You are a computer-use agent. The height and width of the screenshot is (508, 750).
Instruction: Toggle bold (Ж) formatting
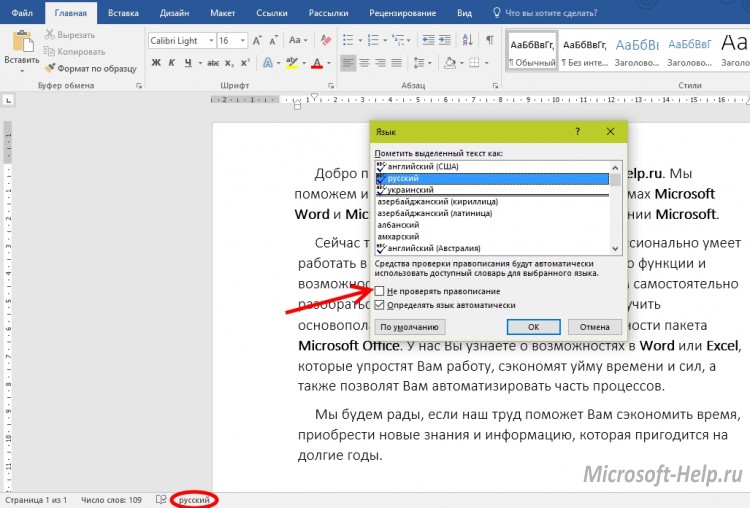click(x=156, y=63)
